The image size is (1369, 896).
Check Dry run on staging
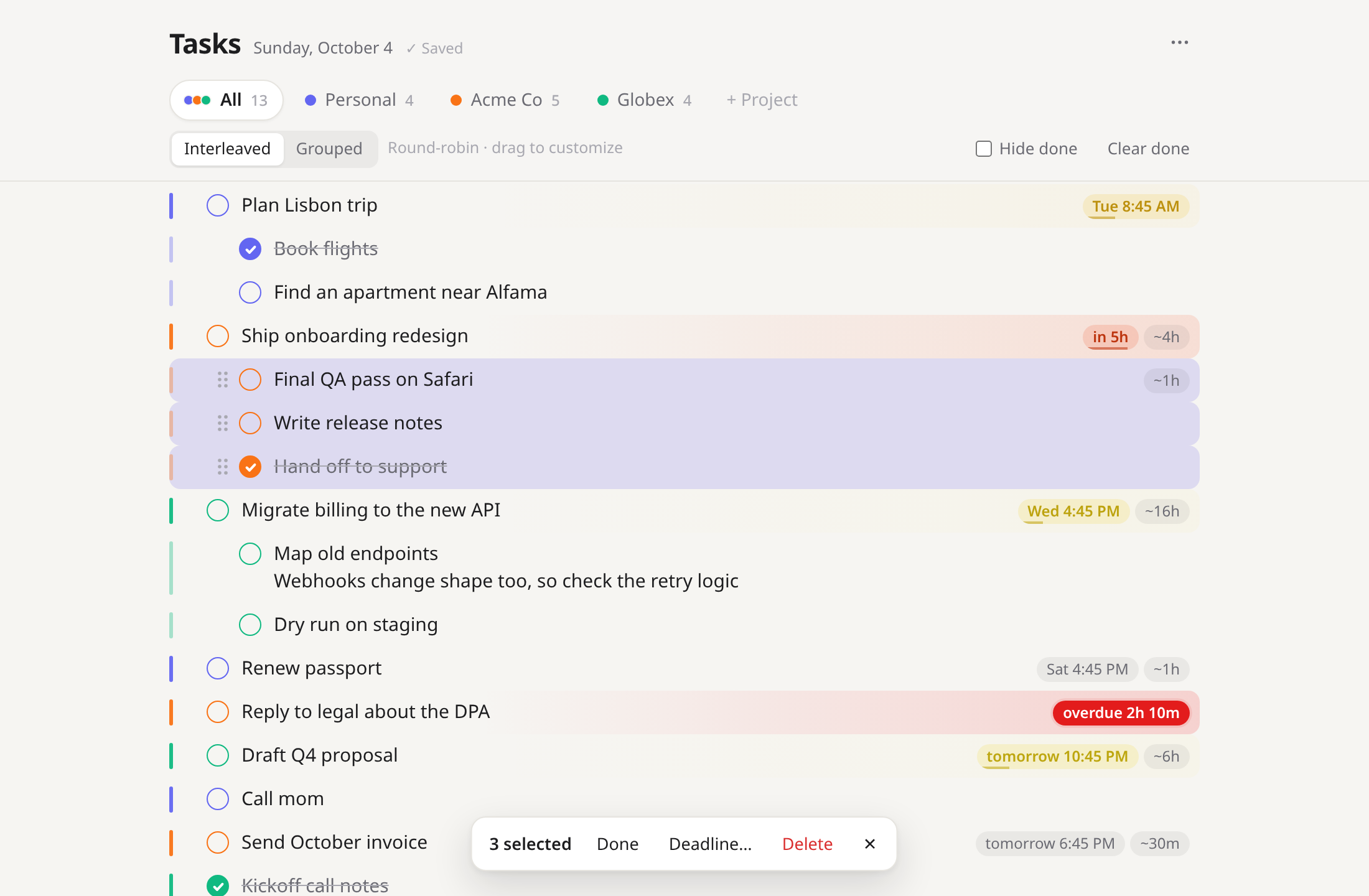pos(250,625)
